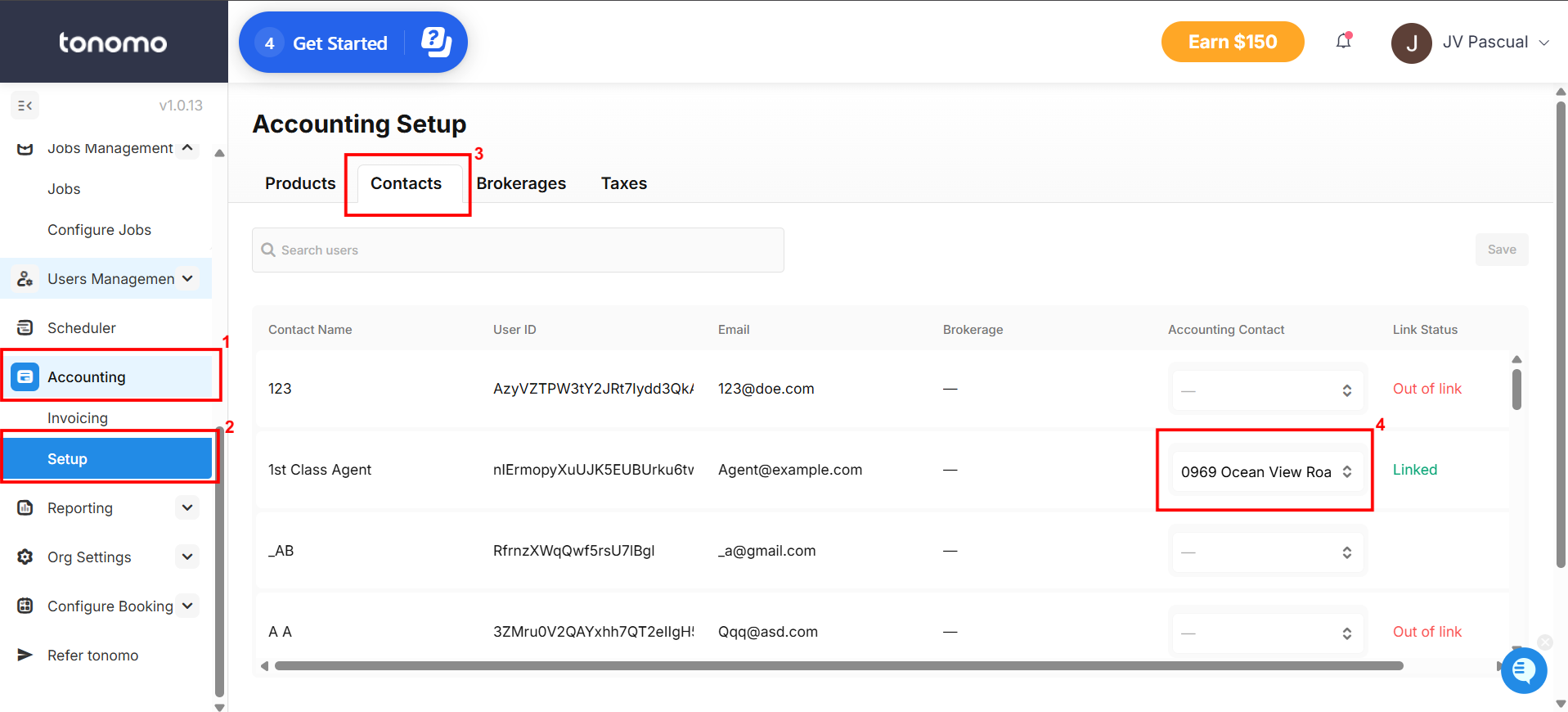Screen dimensions: 1568x712
Task: Expand the Reporting section
Action: pyautogui.click(x=187, y=507)
